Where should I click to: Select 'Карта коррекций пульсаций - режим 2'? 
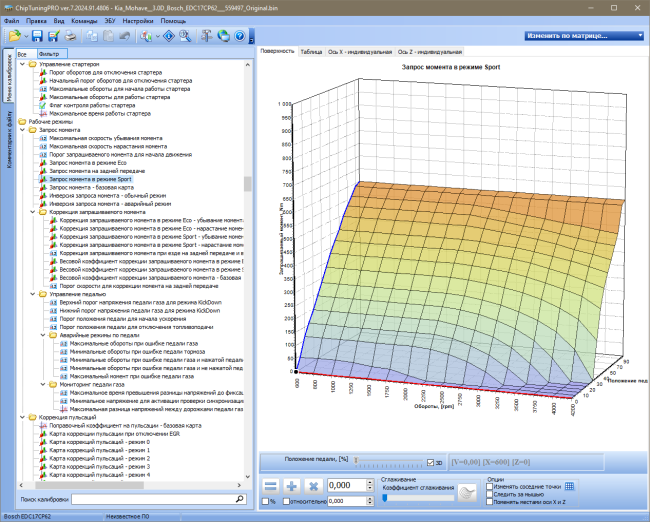tap(99, 458)
